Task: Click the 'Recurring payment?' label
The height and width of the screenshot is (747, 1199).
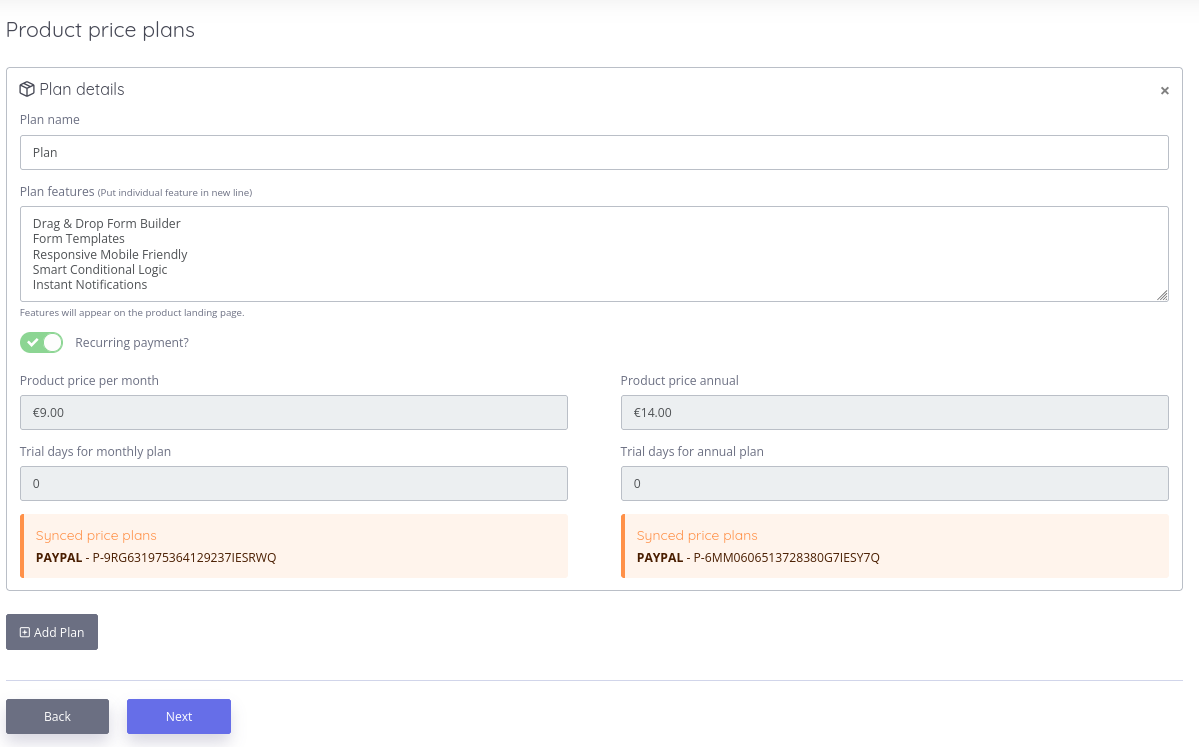Action: coord(132,343)
